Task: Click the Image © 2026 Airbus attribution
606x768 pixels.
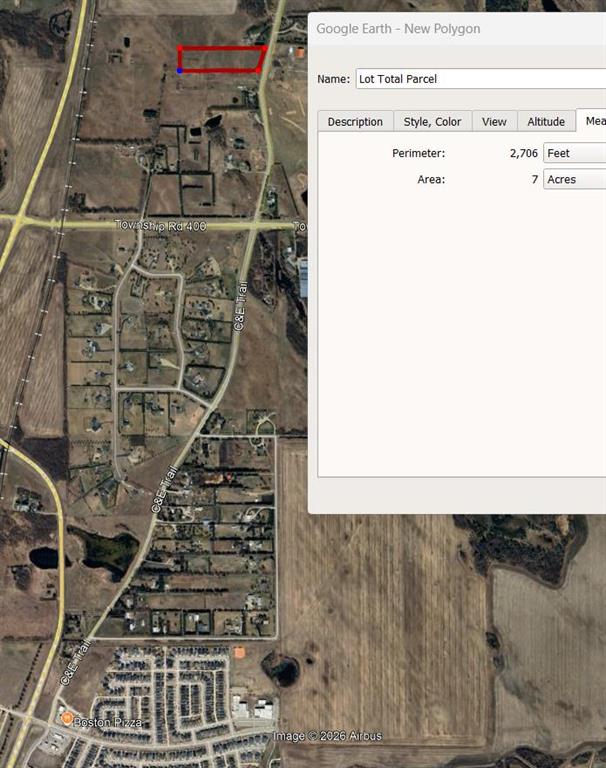Action: [x=327, y=737]
